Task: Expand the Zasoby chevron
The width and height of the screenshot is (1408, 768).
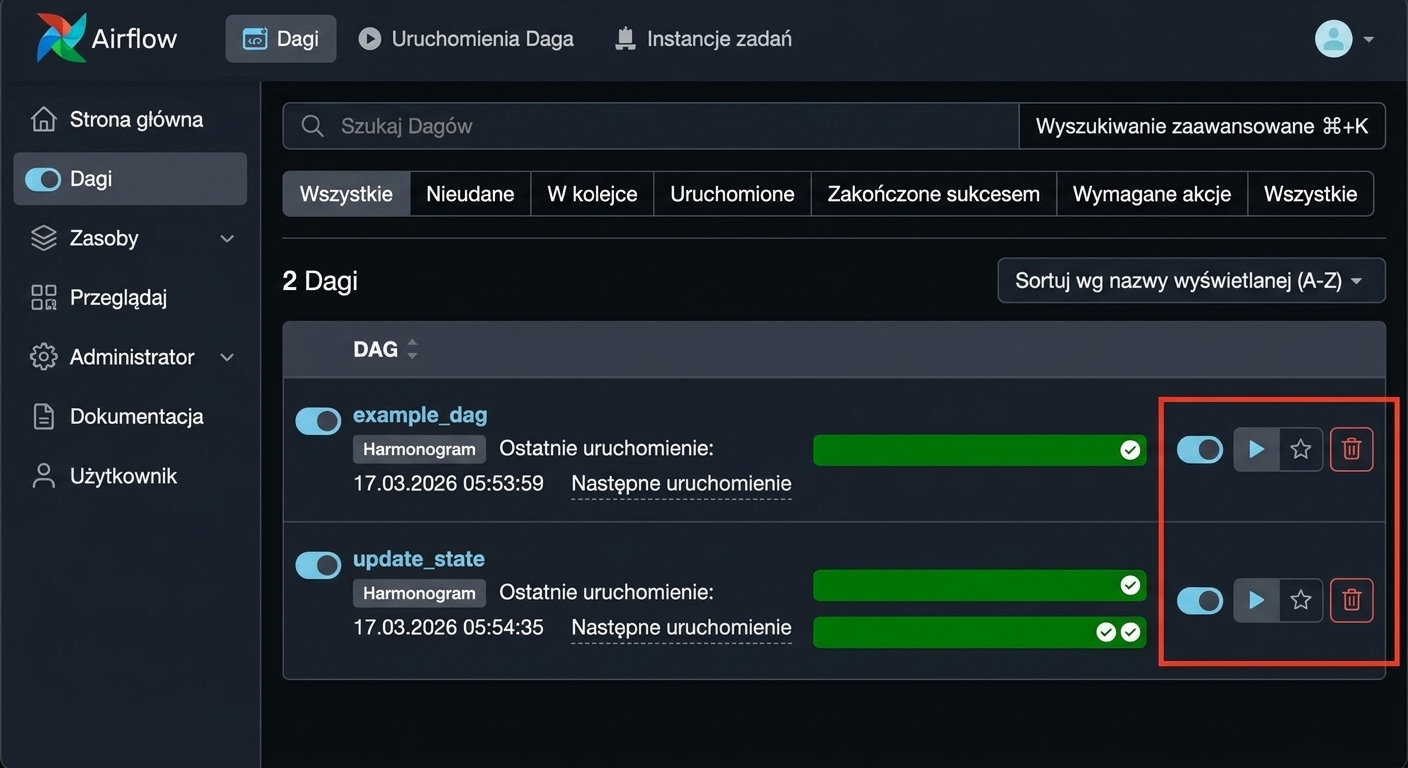Action: pos(227,239)
